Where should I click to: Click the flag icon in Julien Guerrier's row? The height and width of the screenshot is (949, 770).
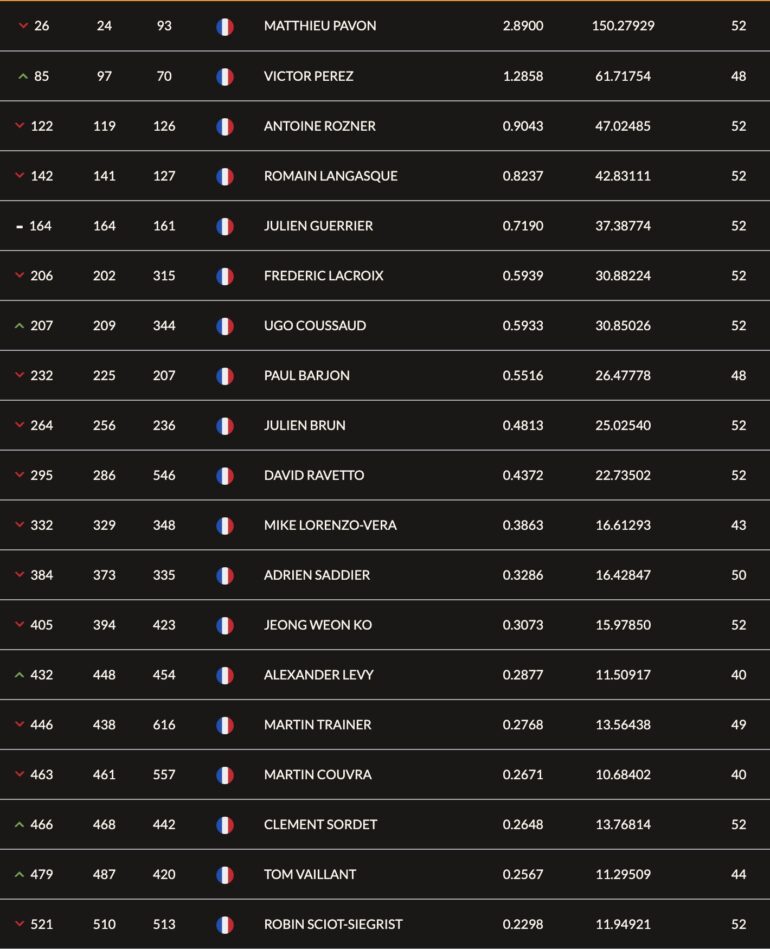[x=225, y=226]
